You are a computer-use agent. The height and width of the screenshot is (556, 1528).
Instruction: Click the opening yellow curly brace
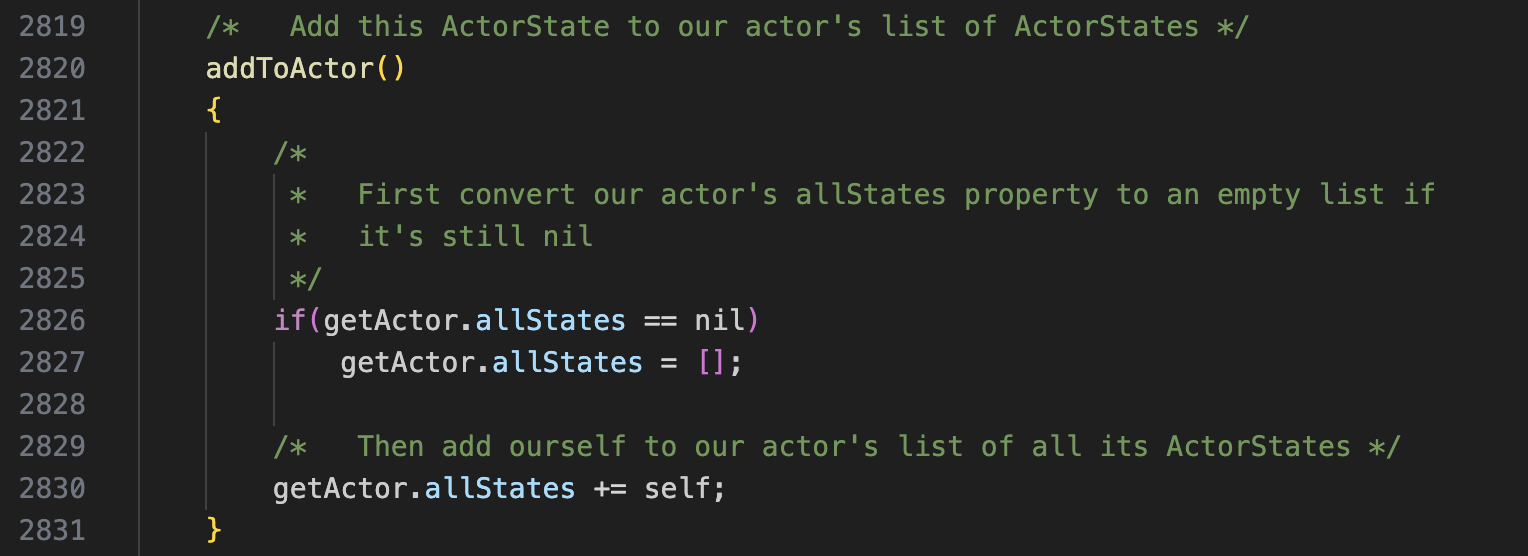pyautogui.click(x=213, y=111)
